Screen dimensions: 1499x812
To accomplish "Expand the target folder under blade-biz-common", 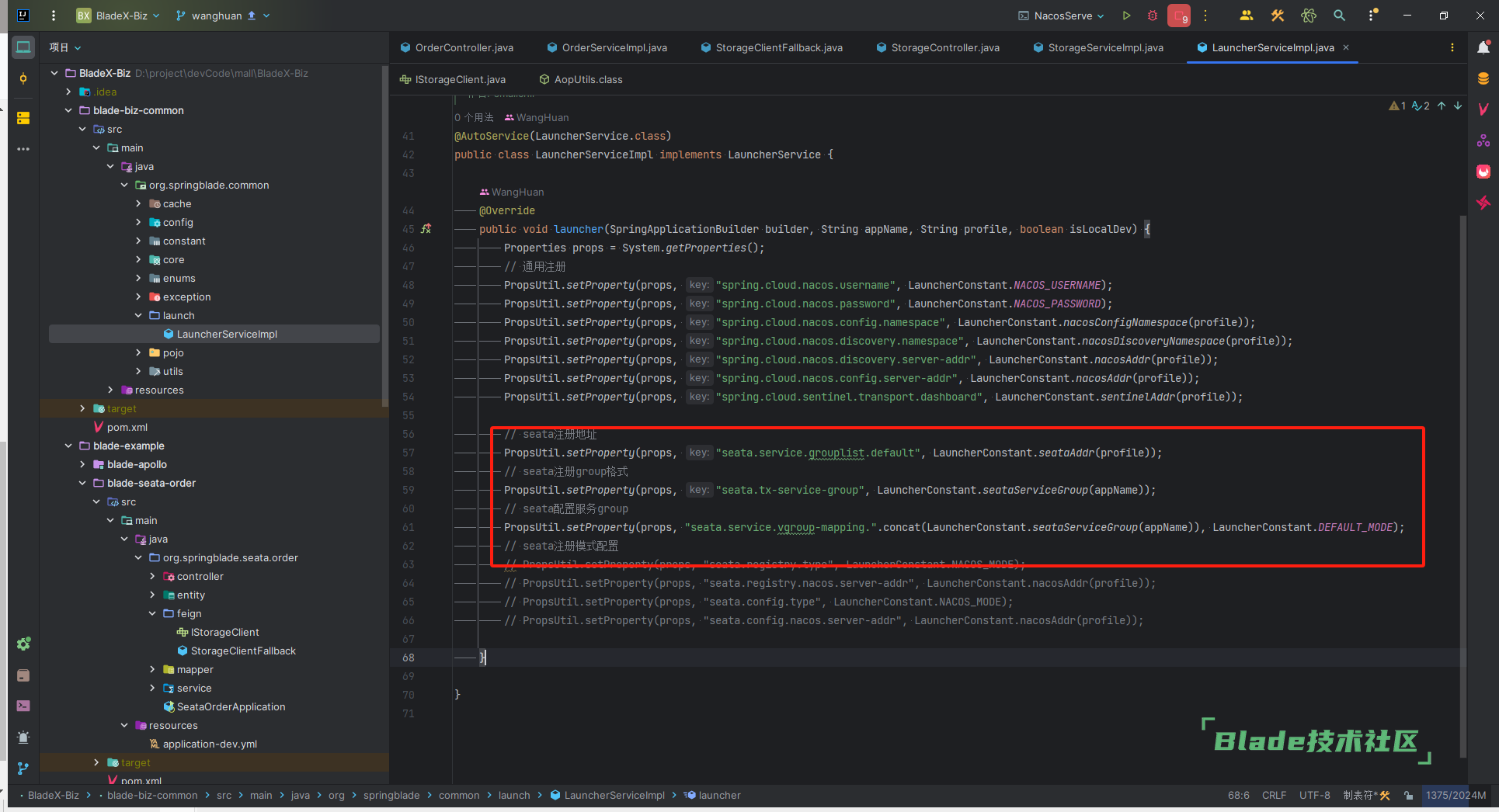I will point(82,408).
